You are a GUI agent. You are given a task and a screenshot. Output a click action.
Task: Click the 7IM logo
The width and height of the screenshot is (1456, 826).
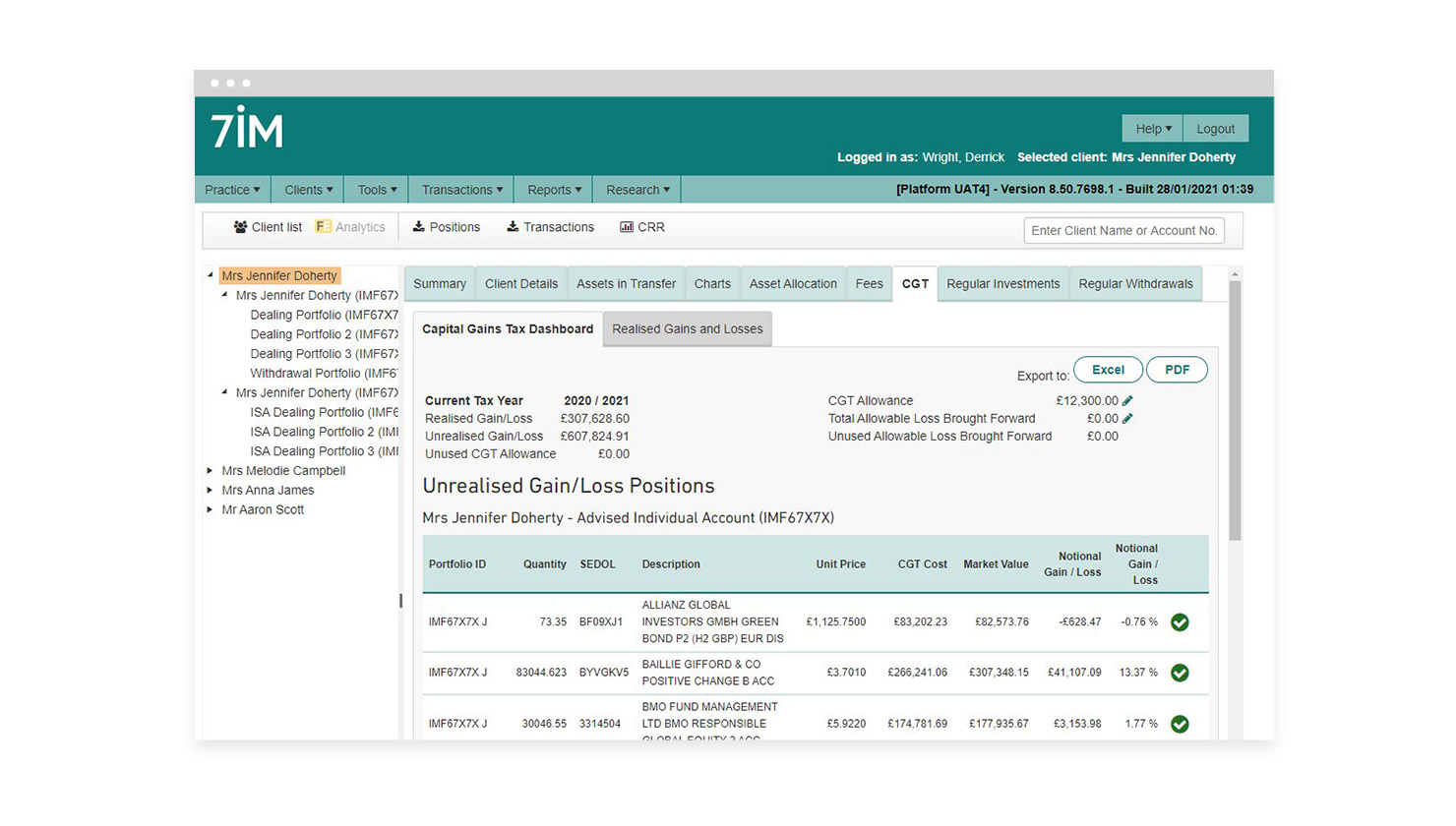tap(247, 128)
